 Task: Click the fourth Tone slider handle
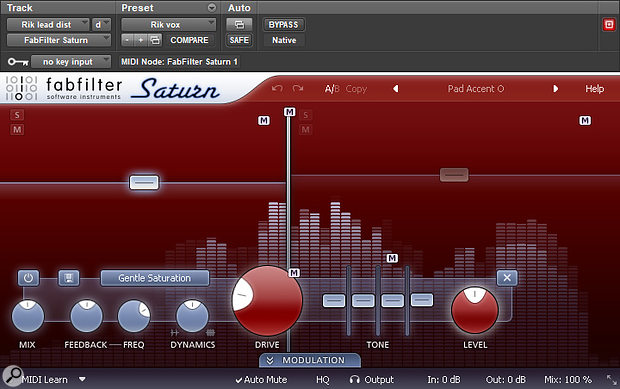pyautogui.click(x=422, y=300)
